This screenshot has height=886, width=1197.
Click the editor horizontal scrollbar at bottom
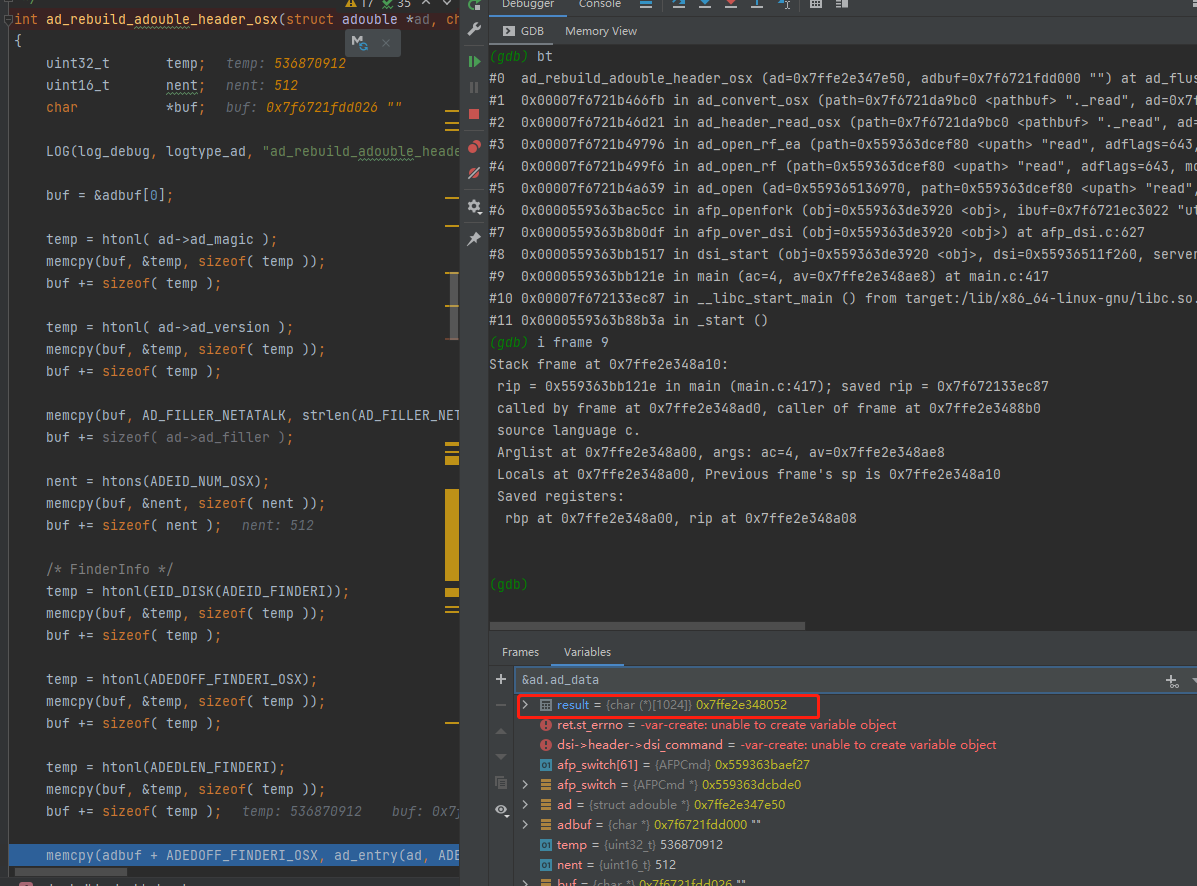point(71,872)
